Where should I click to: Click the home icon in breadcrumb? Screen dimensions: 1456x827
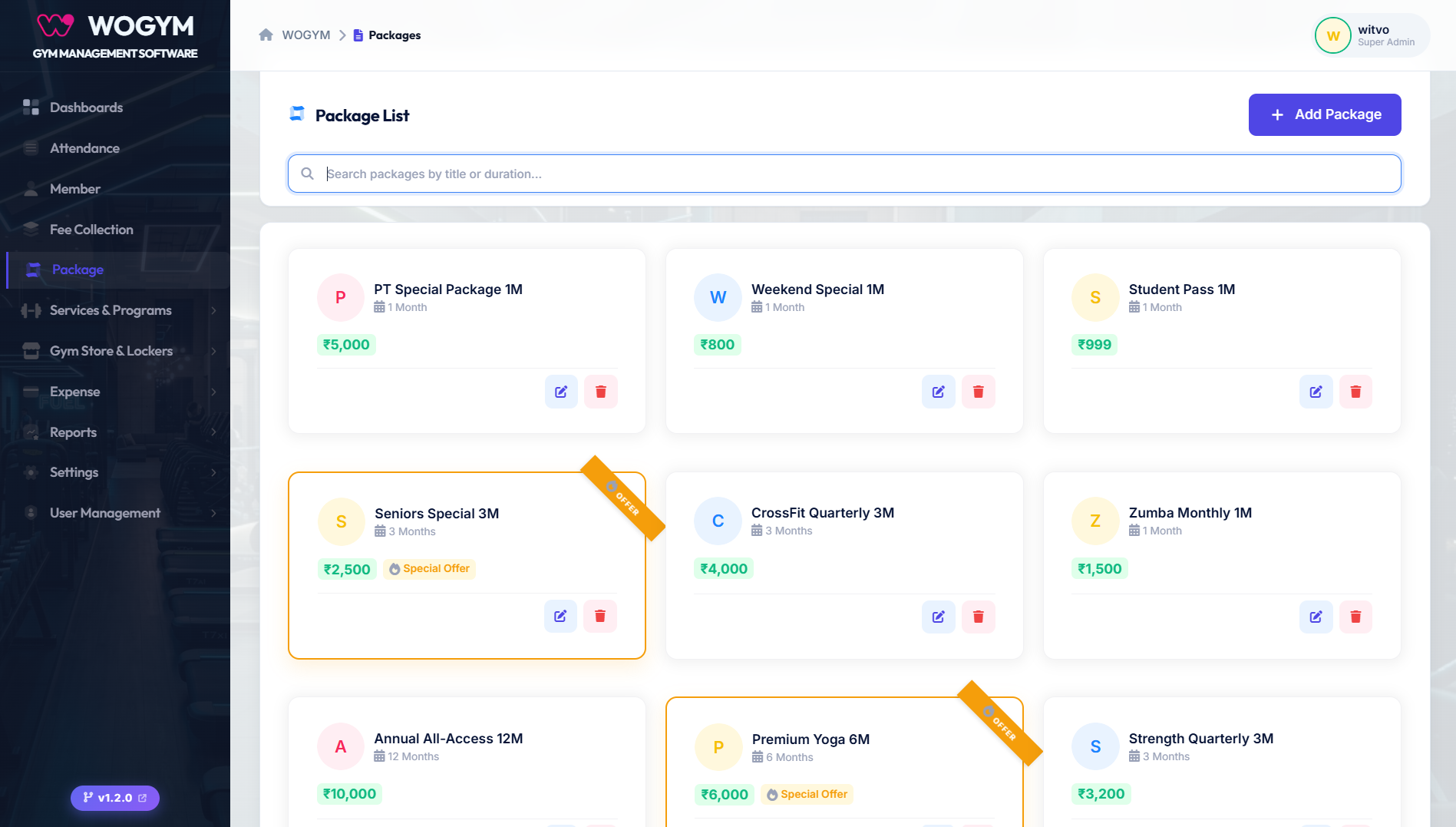click(x=266, y=35)
